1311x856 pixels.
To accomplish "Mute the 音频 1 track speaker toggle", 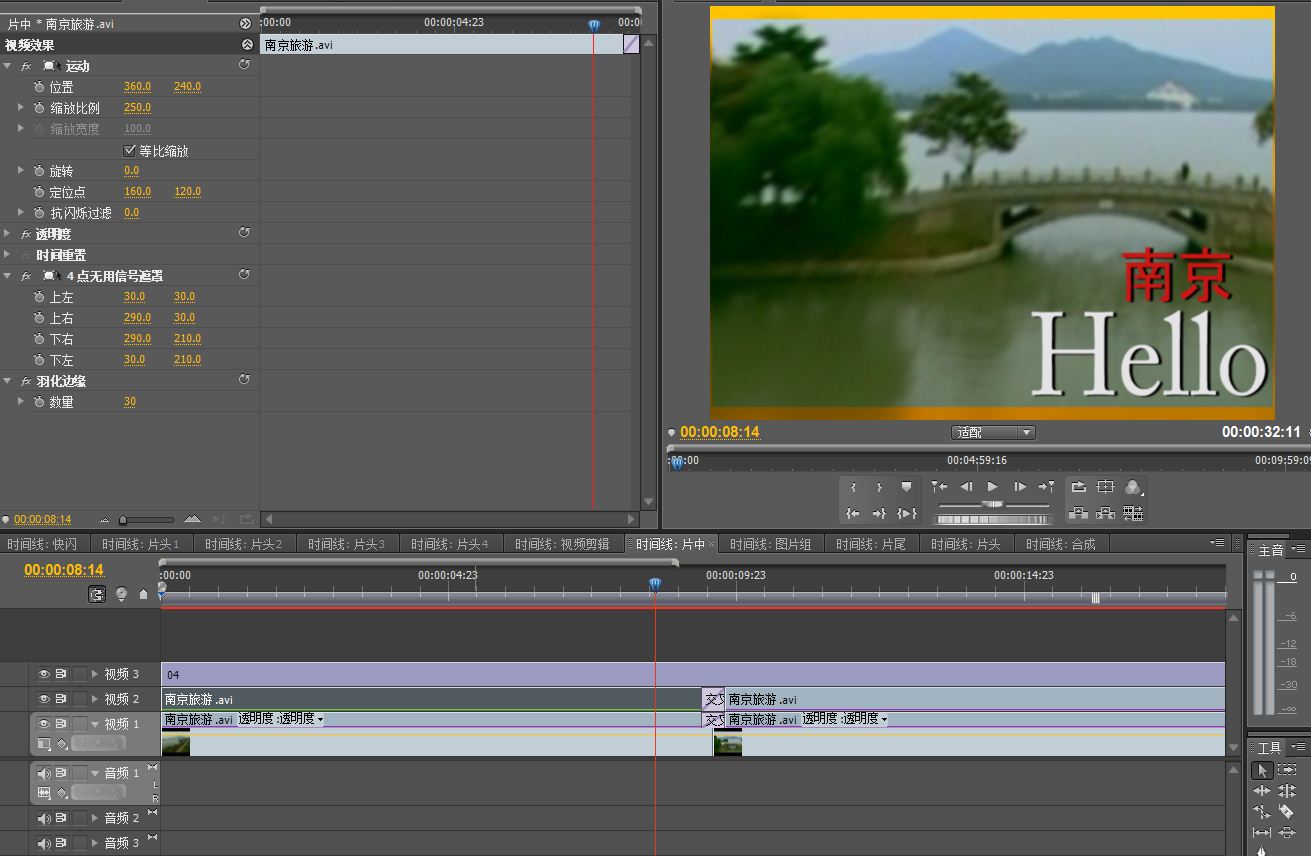I will click(44, 773).
